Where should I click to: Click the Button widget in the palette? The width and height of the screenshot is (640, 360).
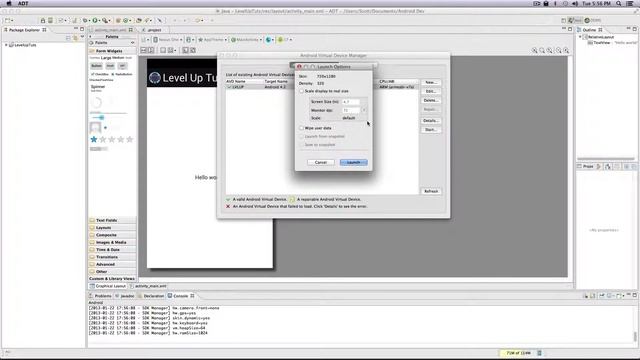[96, 66]
